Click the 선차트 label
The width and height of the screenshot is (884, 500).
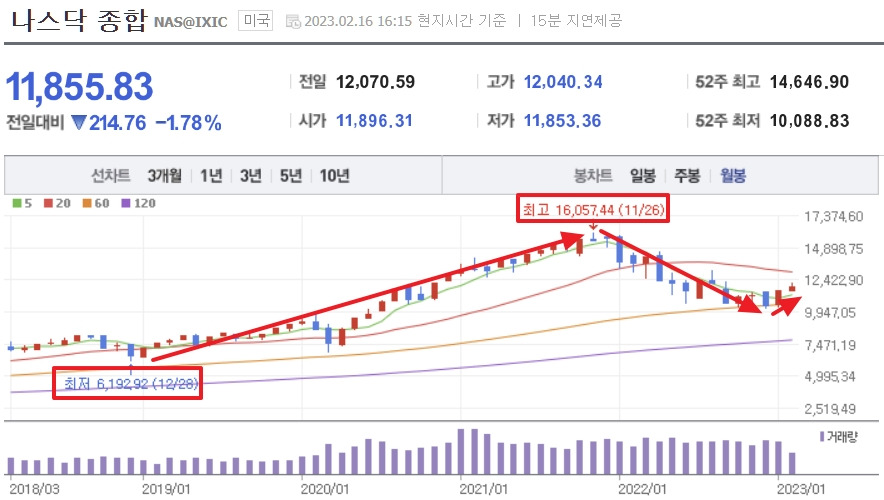point(110,176)
